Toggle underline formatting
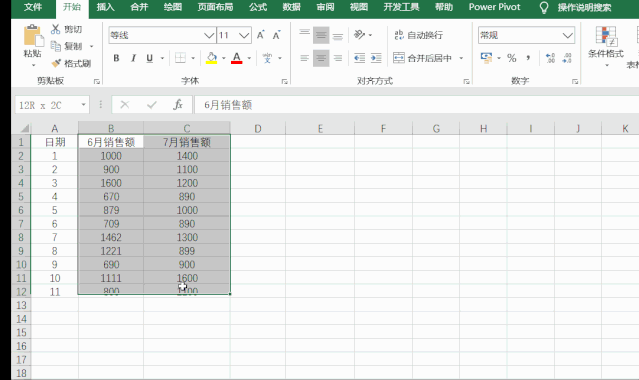 [x=150, y=58]
